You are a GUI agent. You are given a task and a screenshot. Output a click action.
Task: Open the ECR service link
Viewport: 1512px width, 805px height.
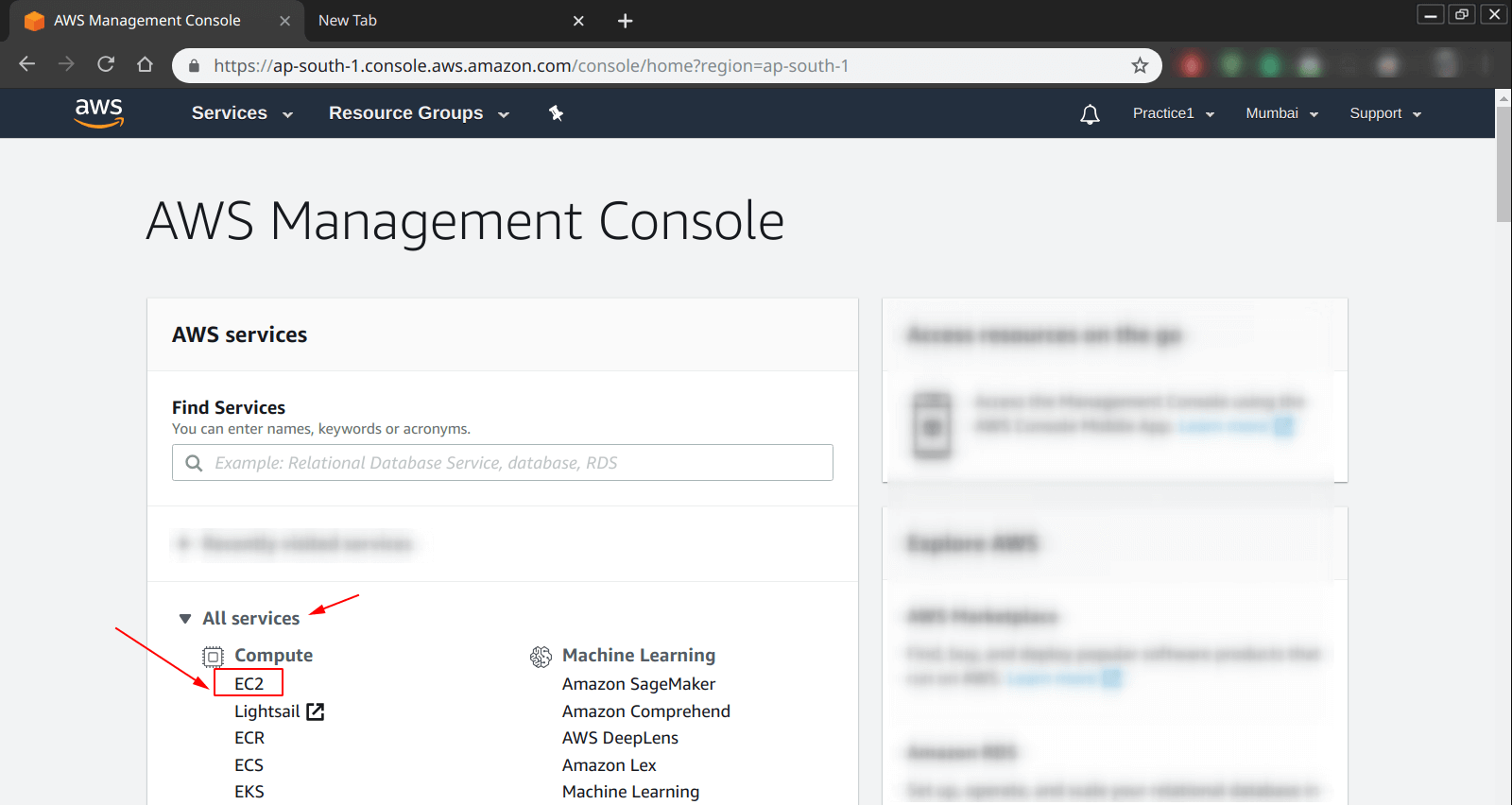coord(249,738)
